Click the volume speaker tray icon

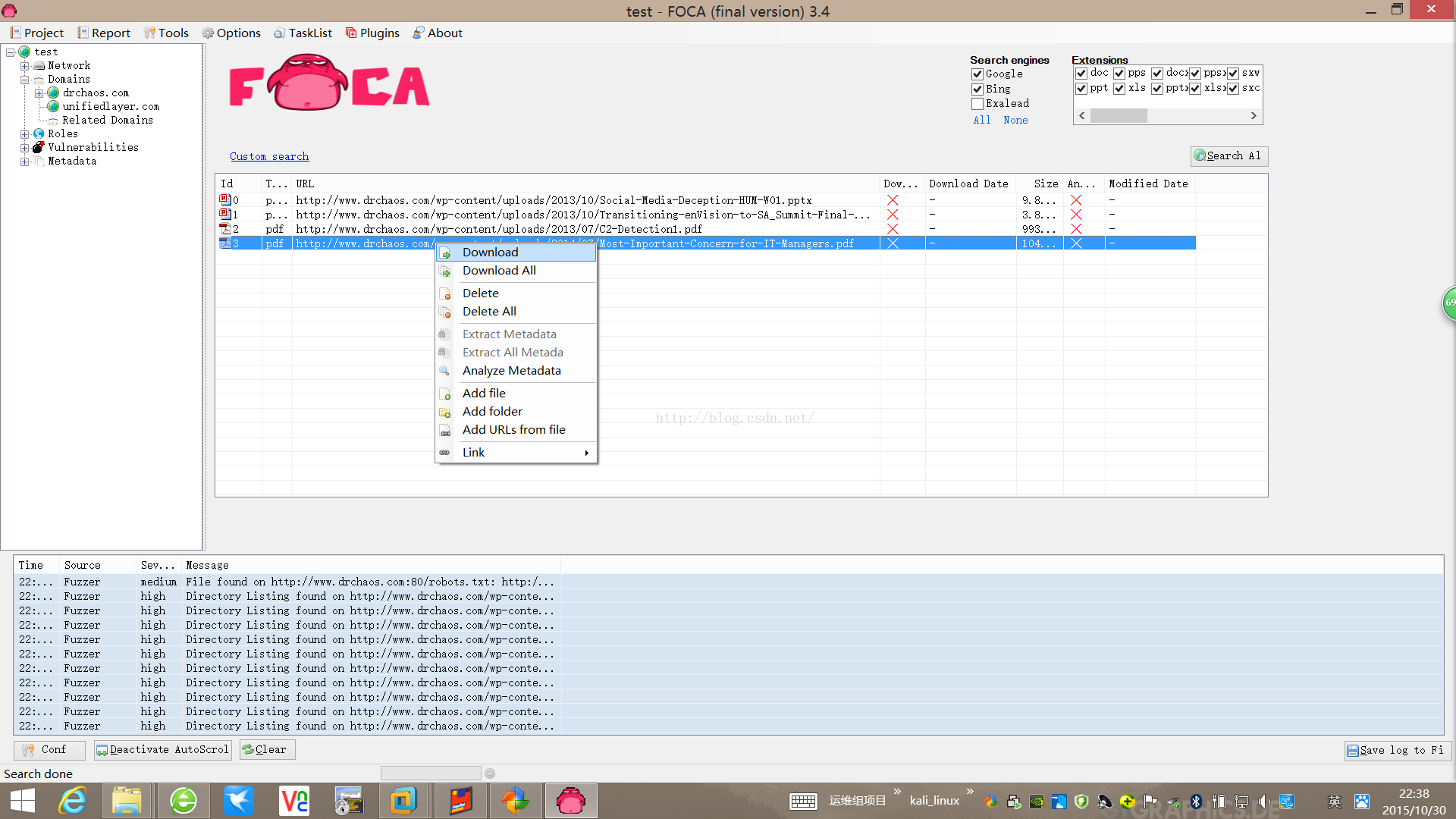click(x=1263, y=802)
